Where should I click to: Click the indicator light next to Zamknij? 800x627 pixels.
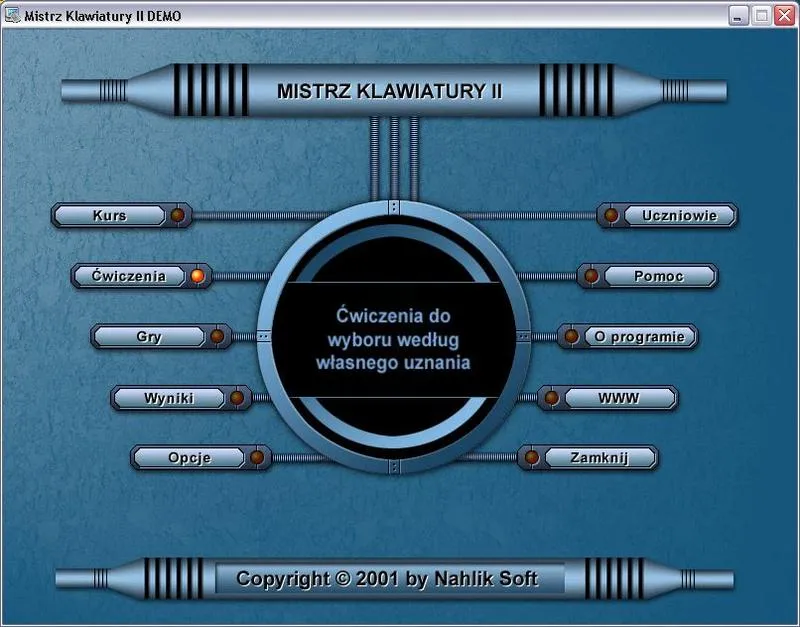(x=531, y=458)
